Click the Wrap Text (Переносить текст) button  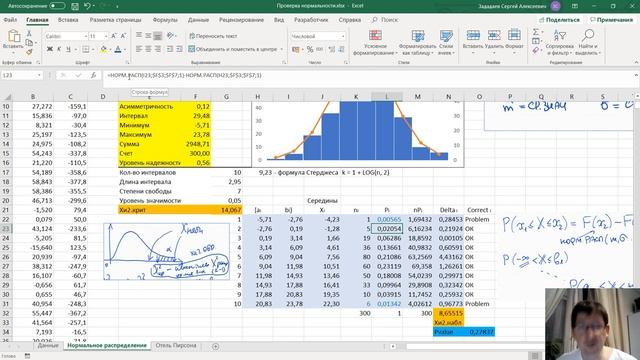pos(213,36)
